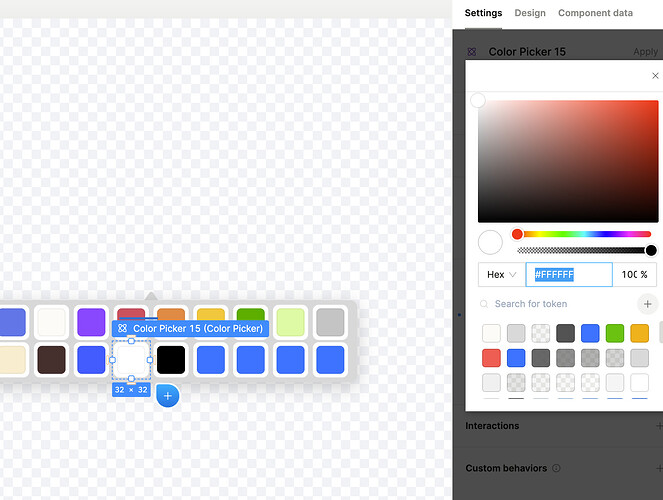Select the purple swatch on the canvas
The width and height of the screenshot is (663, 500).
point(91,322)
